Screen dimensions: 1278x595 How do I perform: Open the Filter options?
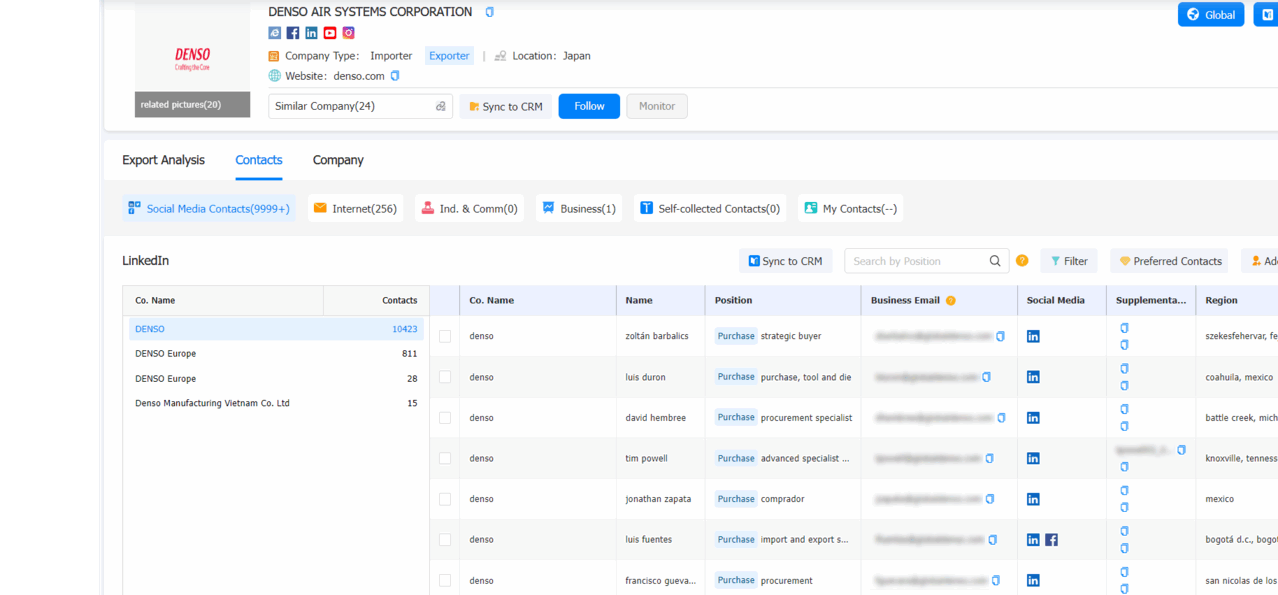pos(1069,261)
